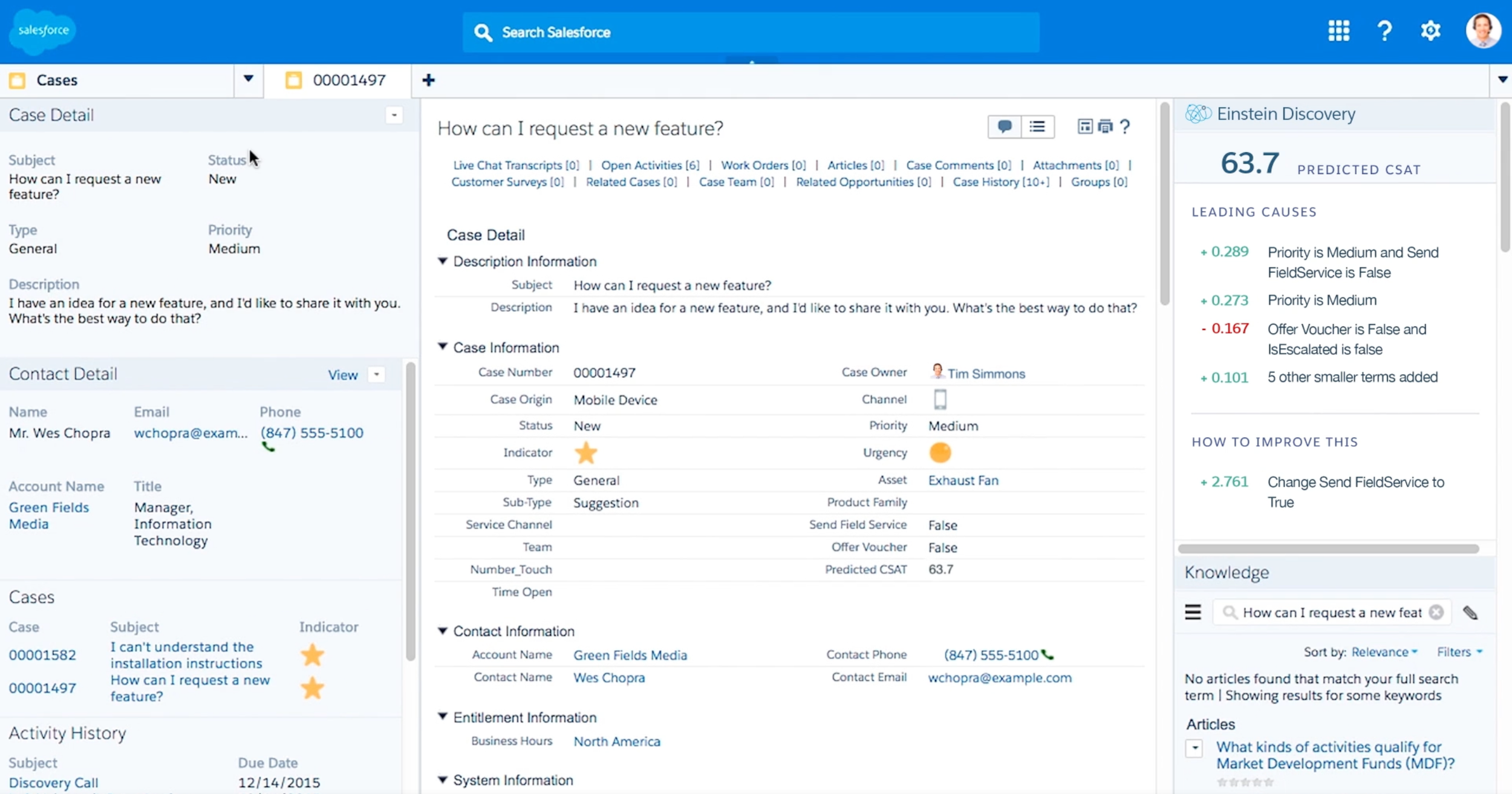Expand the MDF article dropdown arrow
1512x794 pixels.
pyautogui.click(x=1194, y=748)
